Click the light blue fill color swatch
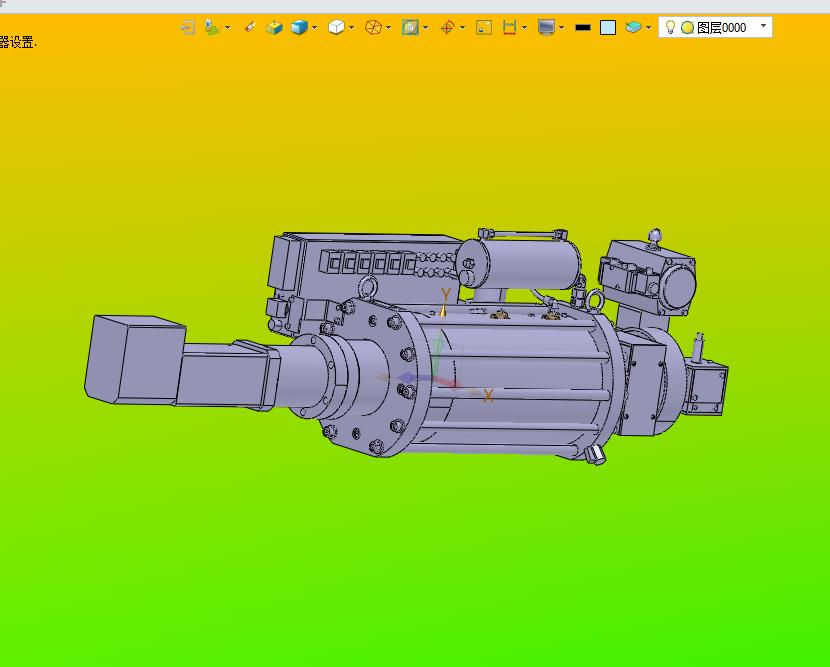This screenshot has height=667, width=830. coord(608,28)
